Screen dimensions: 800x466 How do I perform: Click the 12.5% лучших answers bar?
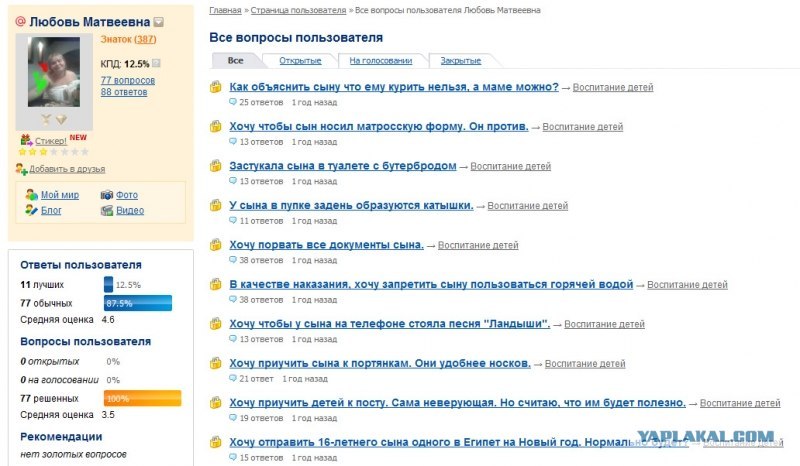click(x=108, y=285)
